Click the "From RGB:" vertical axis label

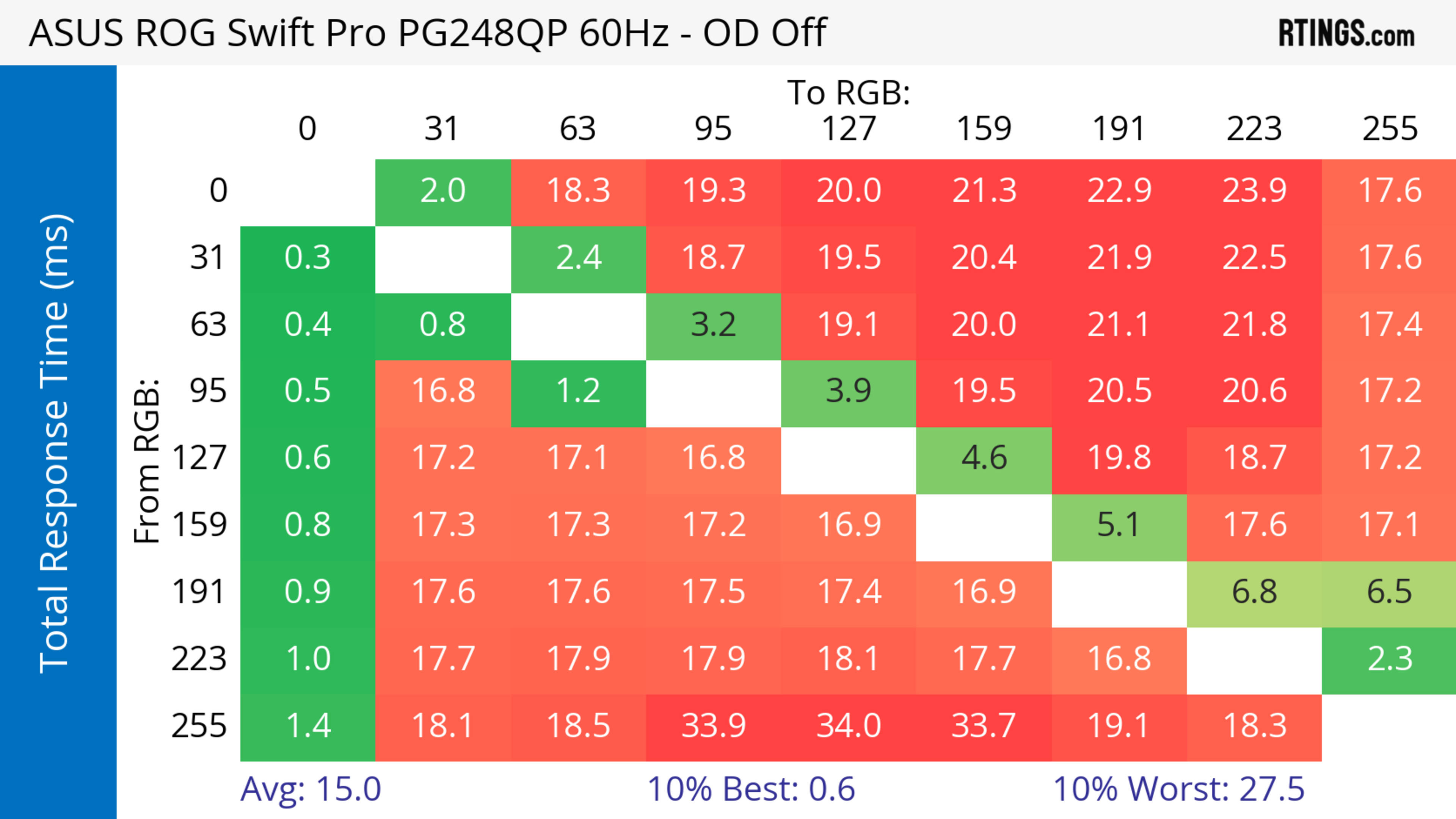(x=147, y=461)
